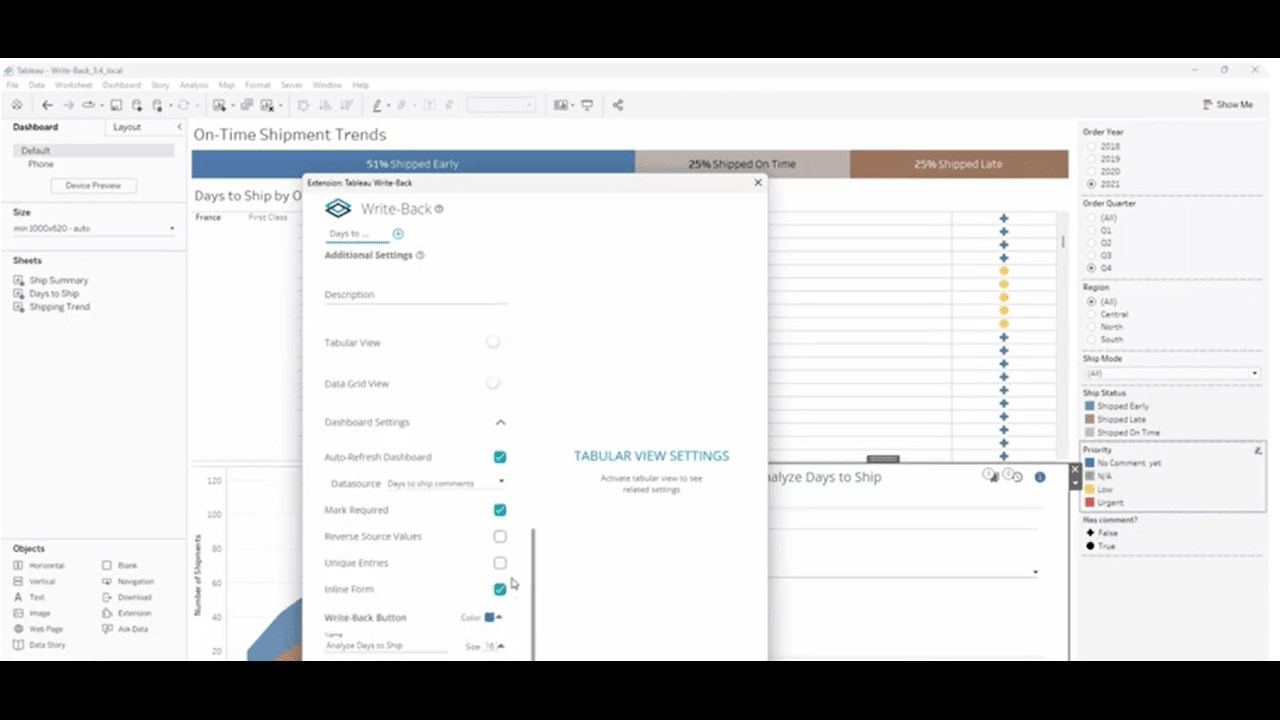
Task: Uncheck Auto-Refresh Dashboard checkbox
Action: [x=500, y=457]
